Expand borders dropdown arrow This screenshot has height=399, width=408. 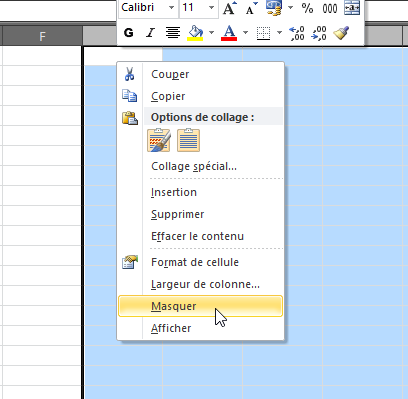279,33
